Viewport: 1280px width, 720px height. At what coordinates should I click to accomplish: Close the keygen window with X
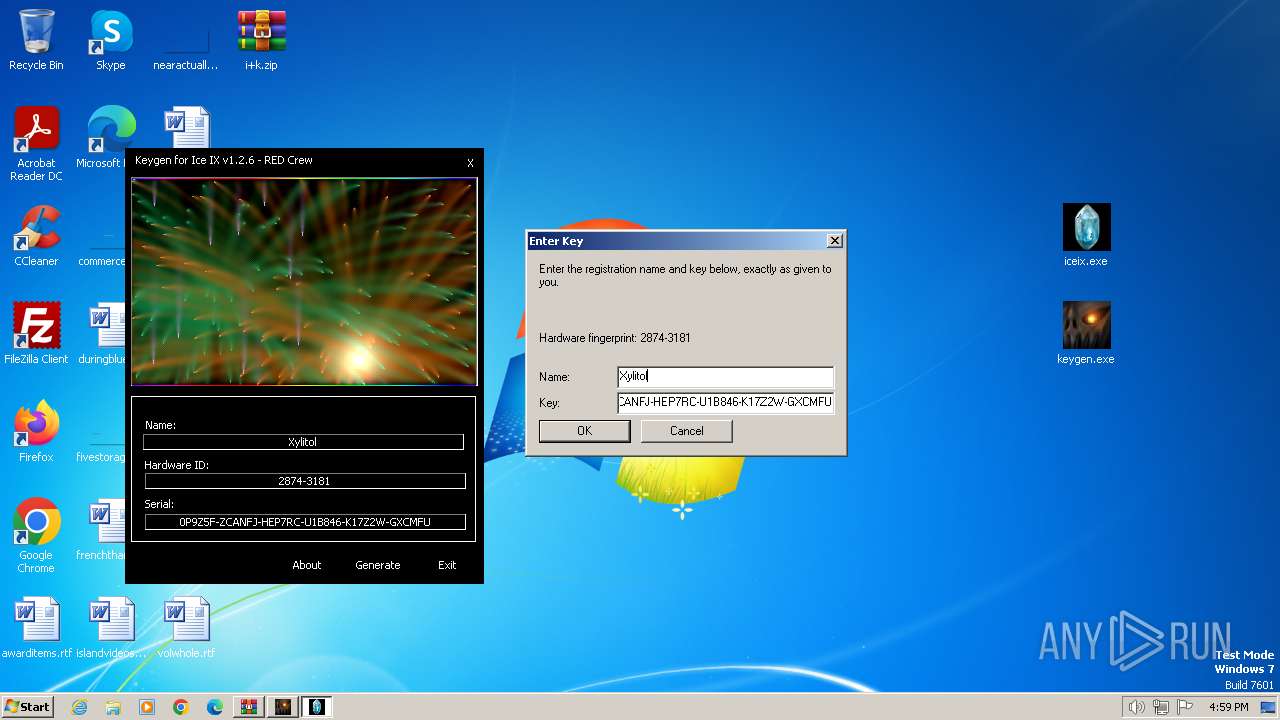click(470, 163)
